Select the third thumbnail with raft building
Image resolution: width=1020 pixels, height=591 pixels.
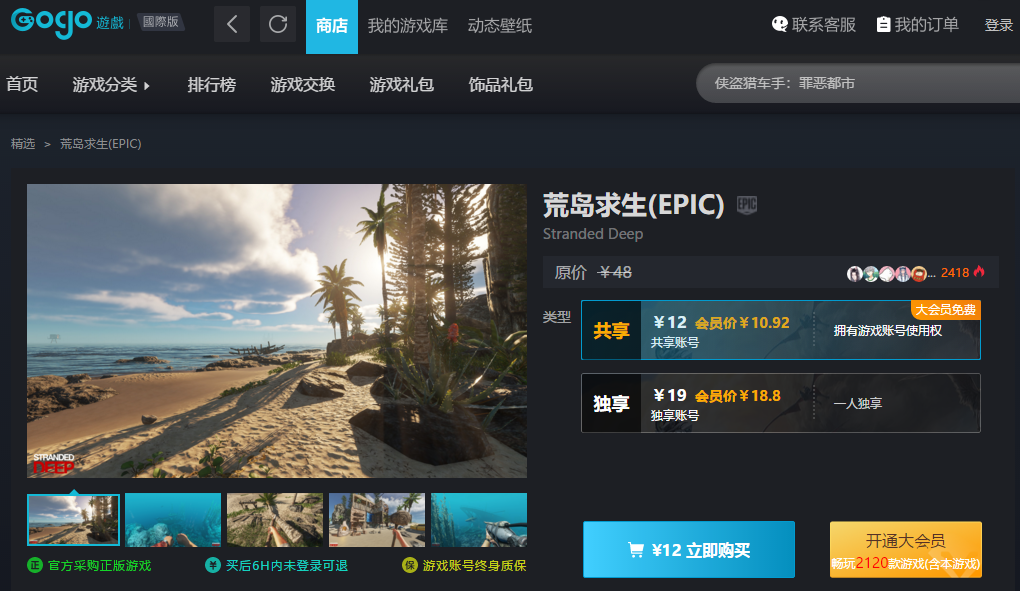[x=275, y=519]
